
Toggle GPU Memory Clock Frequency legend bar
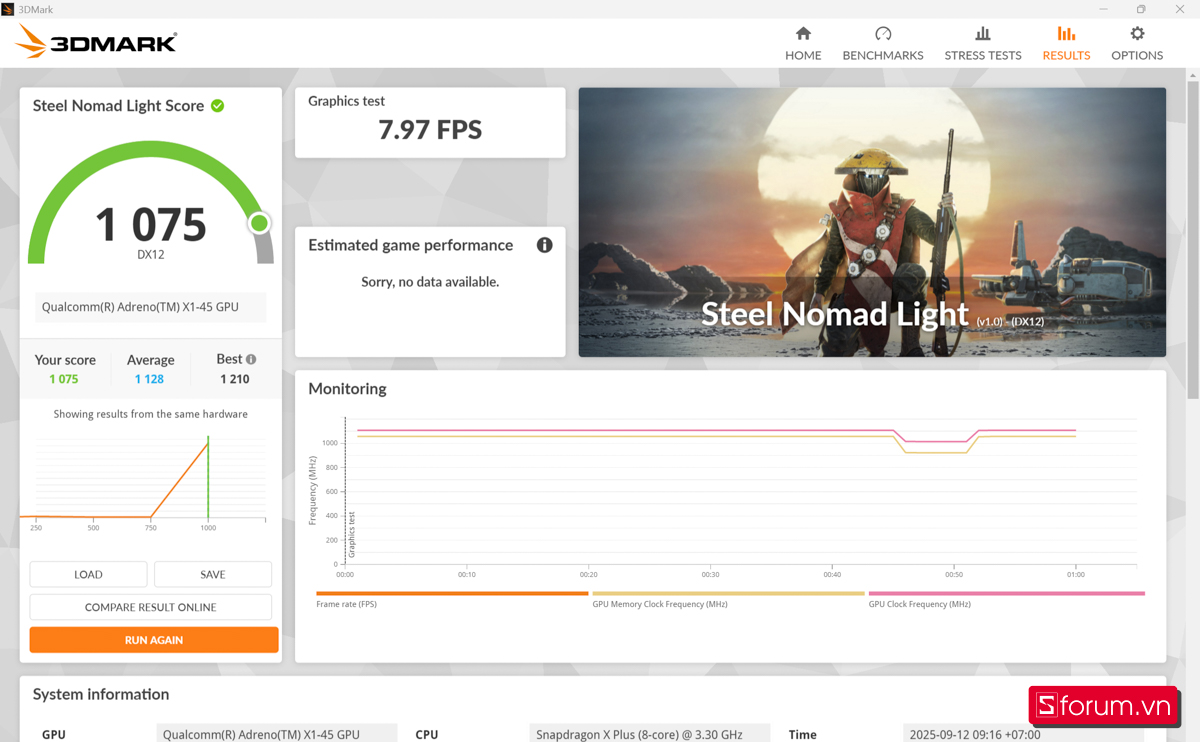[x=728, y=594]
